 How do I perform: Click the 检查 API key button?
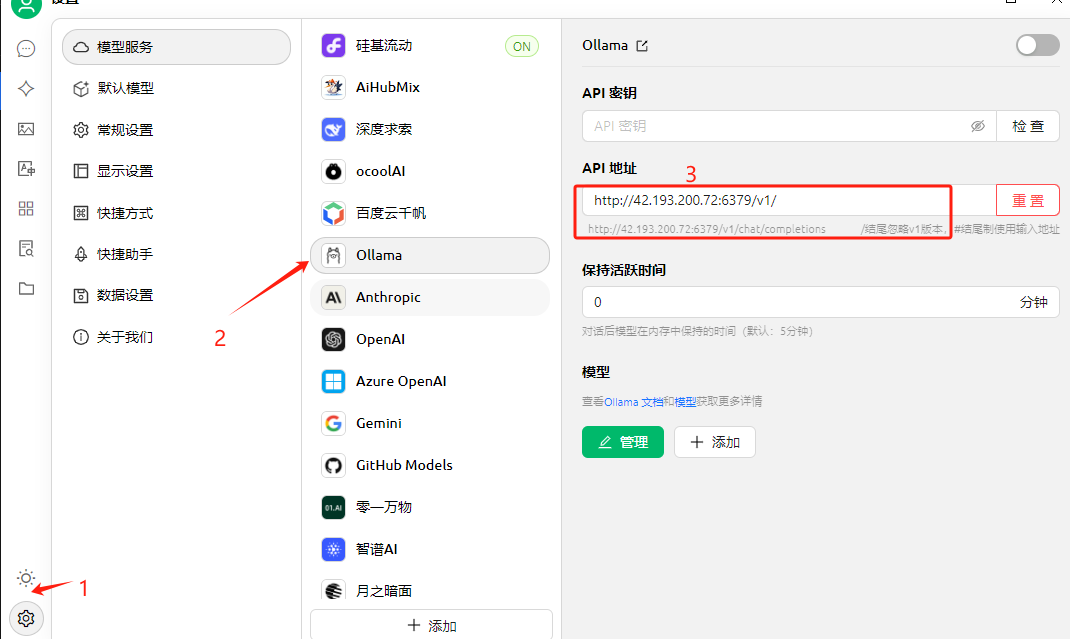(1028, 126)
